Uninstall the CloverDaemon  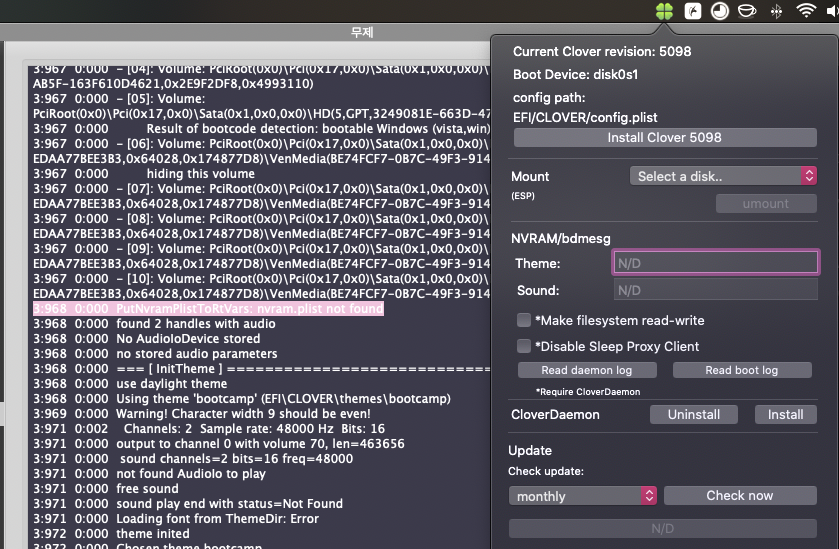click(x=693, y=414)
